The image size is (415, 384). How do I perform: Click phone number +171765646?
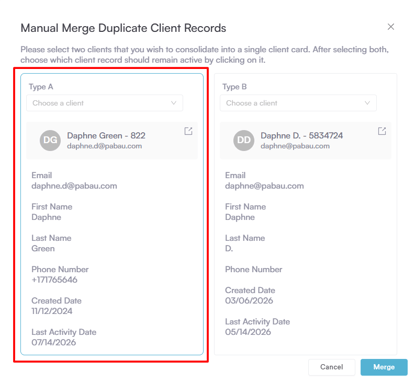coord(54,280)
